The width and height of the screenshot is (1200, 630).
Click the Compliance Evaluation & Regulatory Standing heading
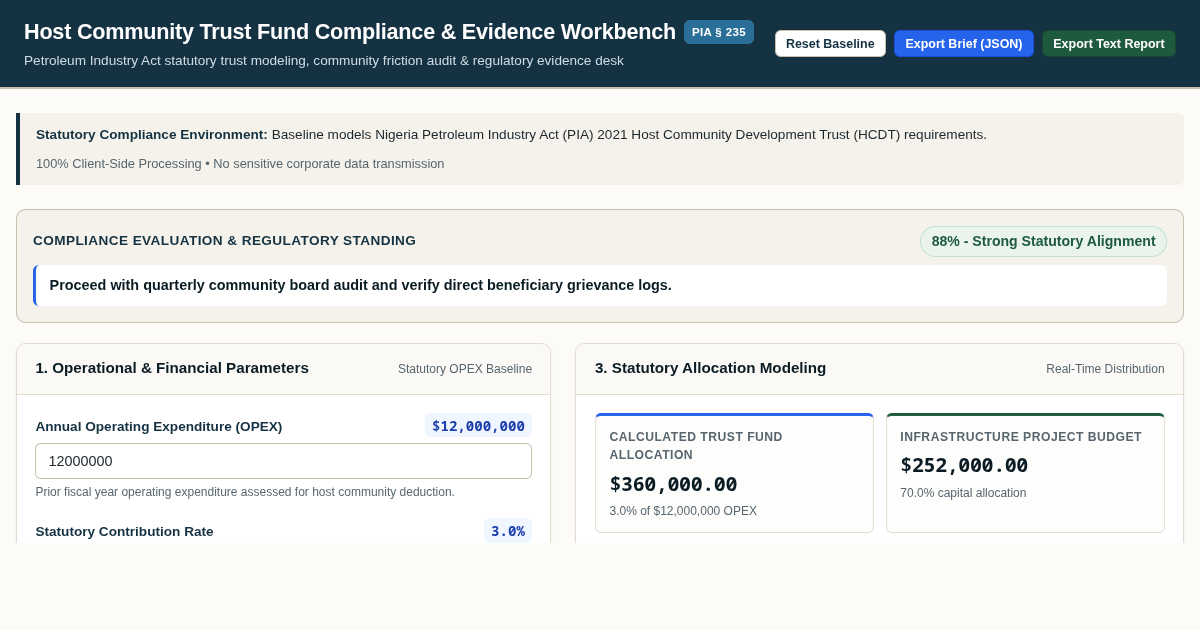pos(224,241)
